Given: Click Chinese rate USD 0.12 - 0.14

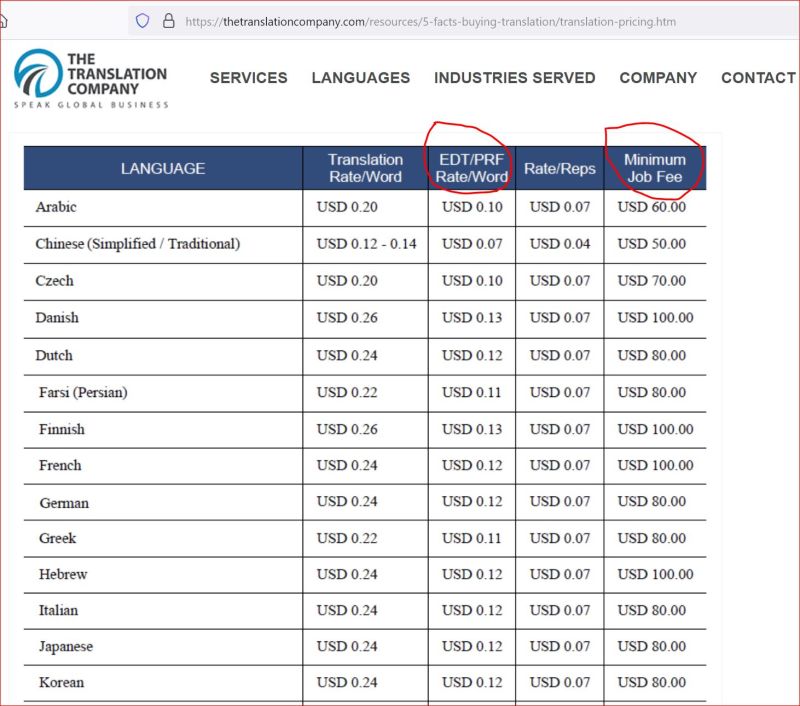Looking at the screenshot, I should pyautogui.click(x=366, y=244).
